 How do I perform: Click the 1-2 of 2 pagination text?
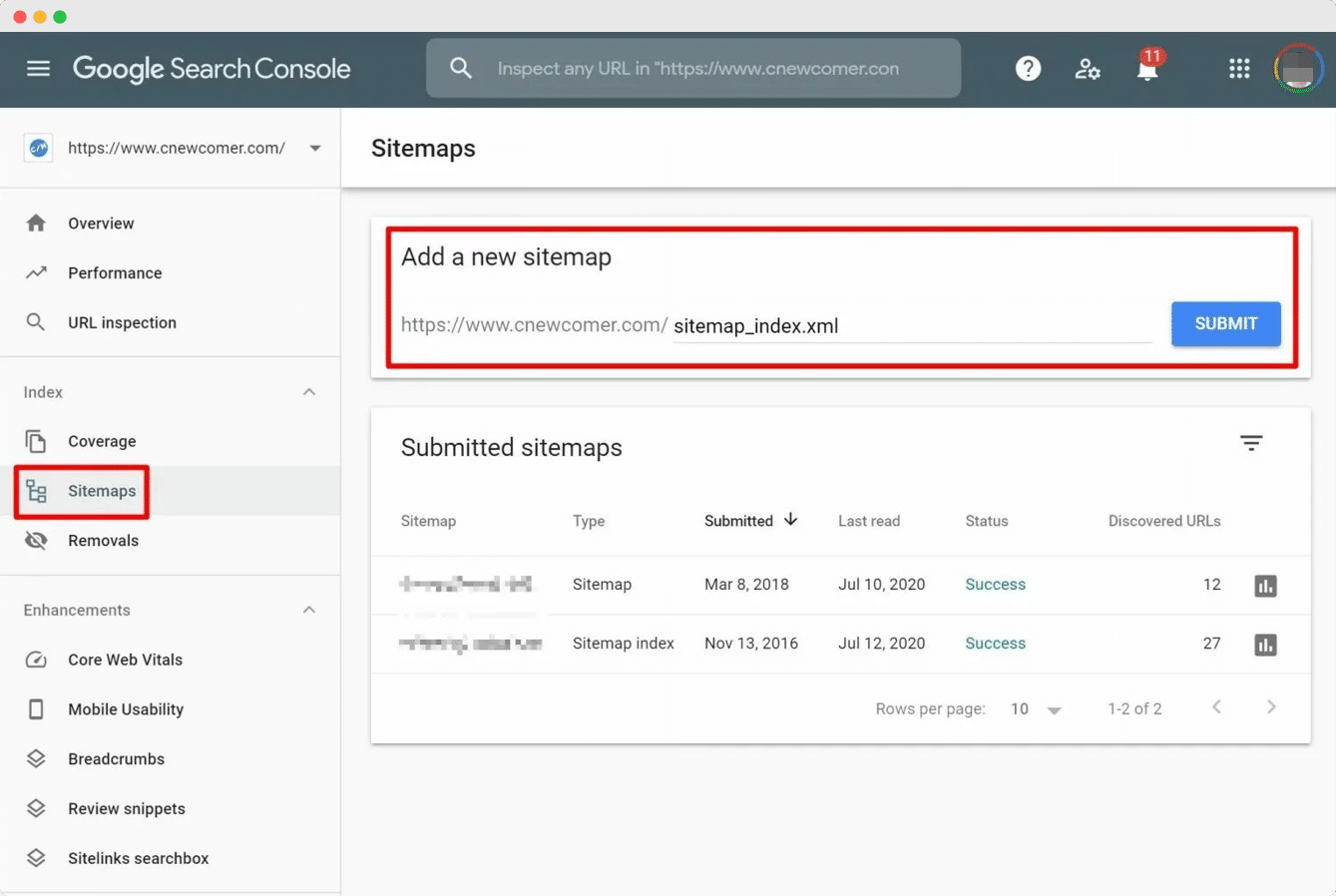pyautogui.click(x=1134, y=708)
